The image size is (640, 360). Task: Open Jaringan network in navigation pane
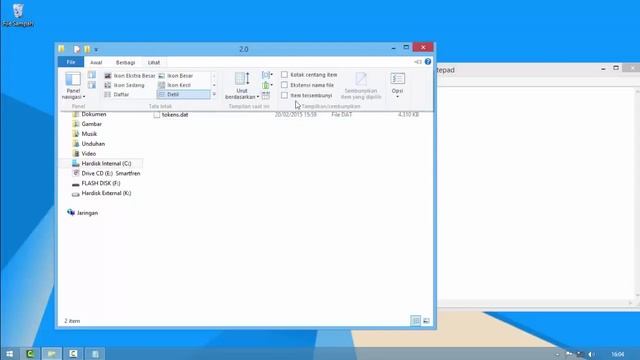(82, 213)
